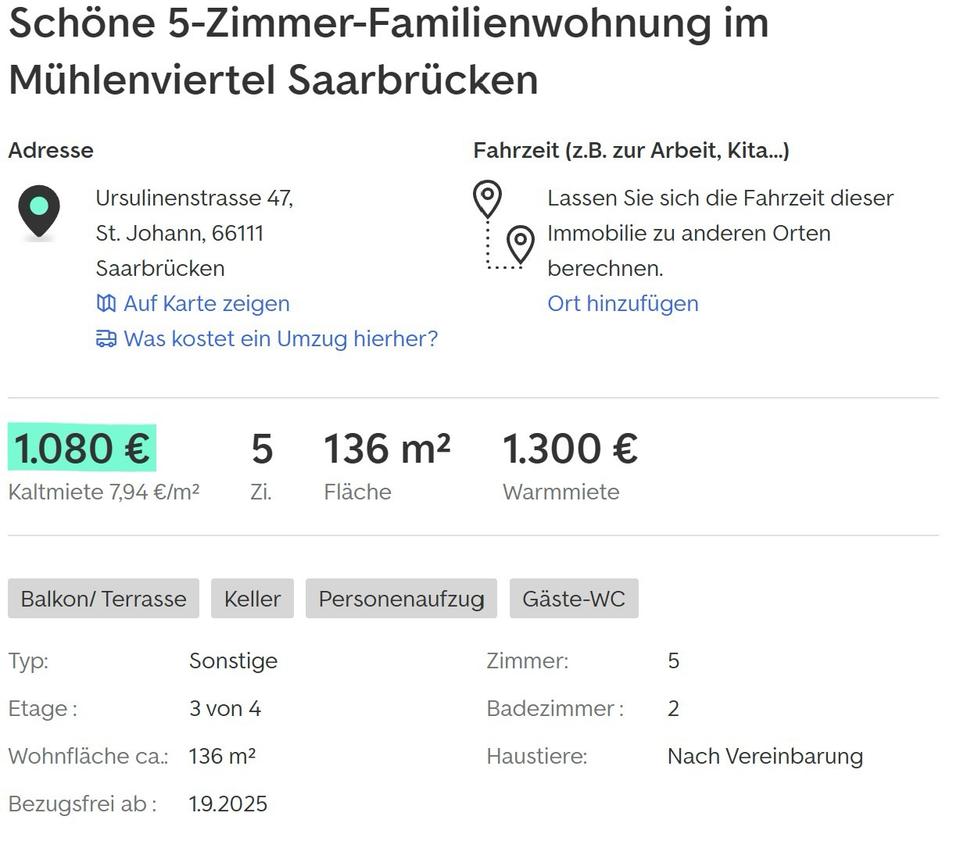Click the 1.300 € Warmmiete value
Image resolution: width=960 pixels, height=841 pixels.
[569, 449]
